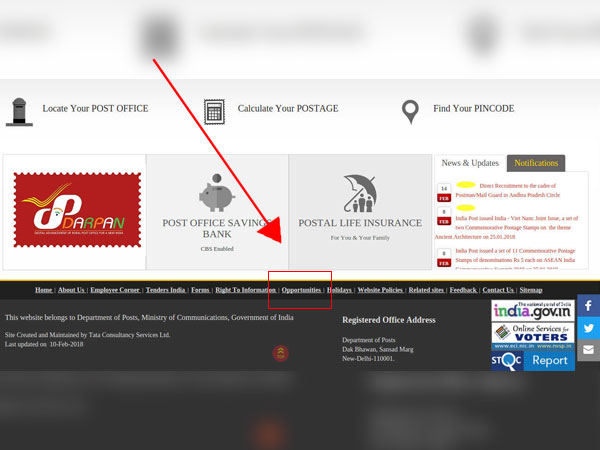Click the india.gov.in portal logo
600x450 pixels.
tap(533, 311)
